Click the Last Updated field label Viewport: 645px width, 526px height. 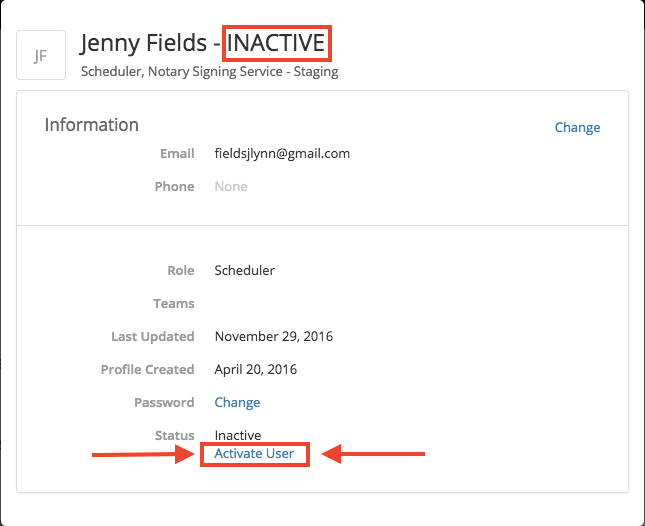(x=153, y=336)
